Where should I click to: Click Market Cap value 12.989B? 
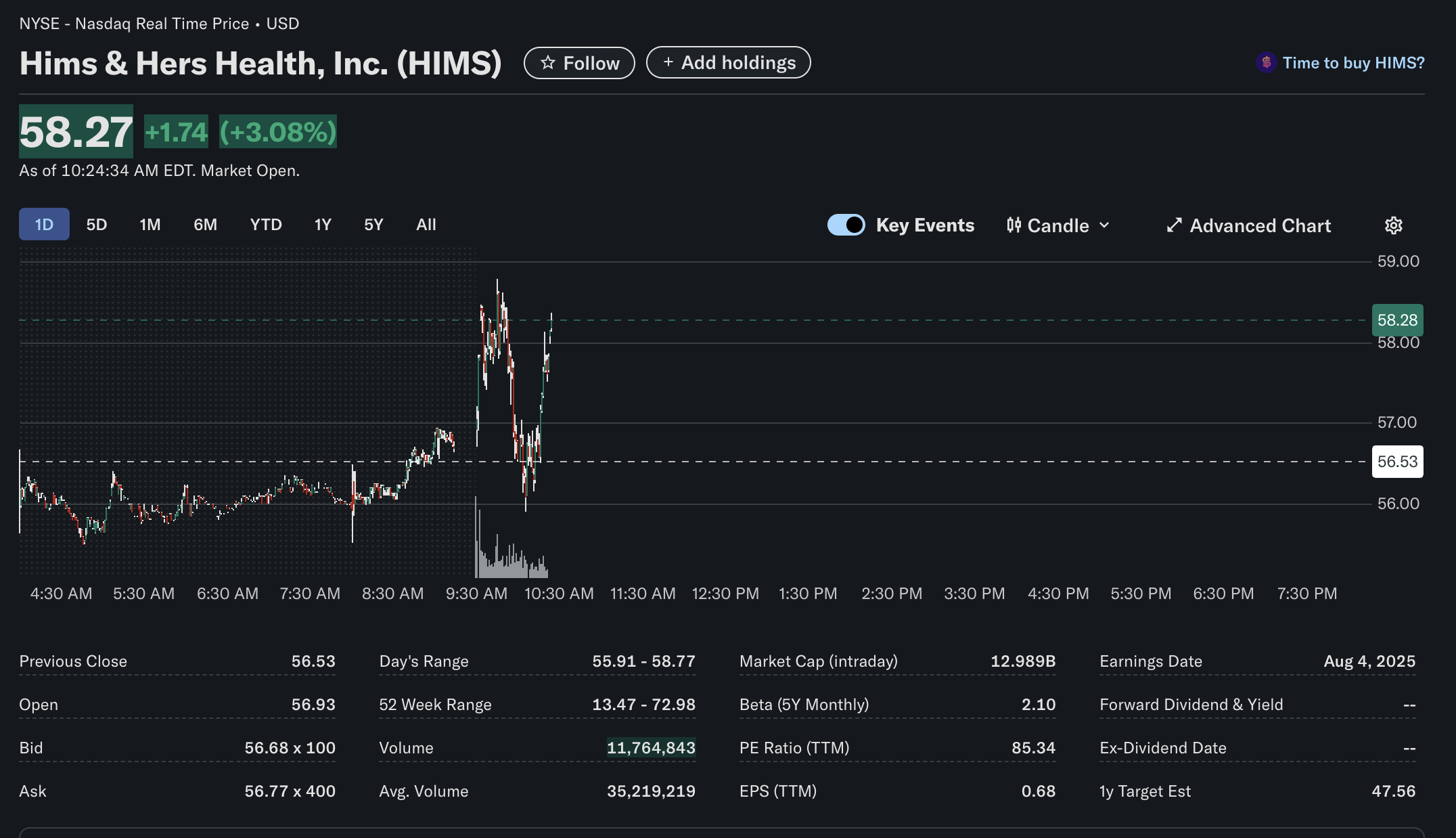(1023, 661)
